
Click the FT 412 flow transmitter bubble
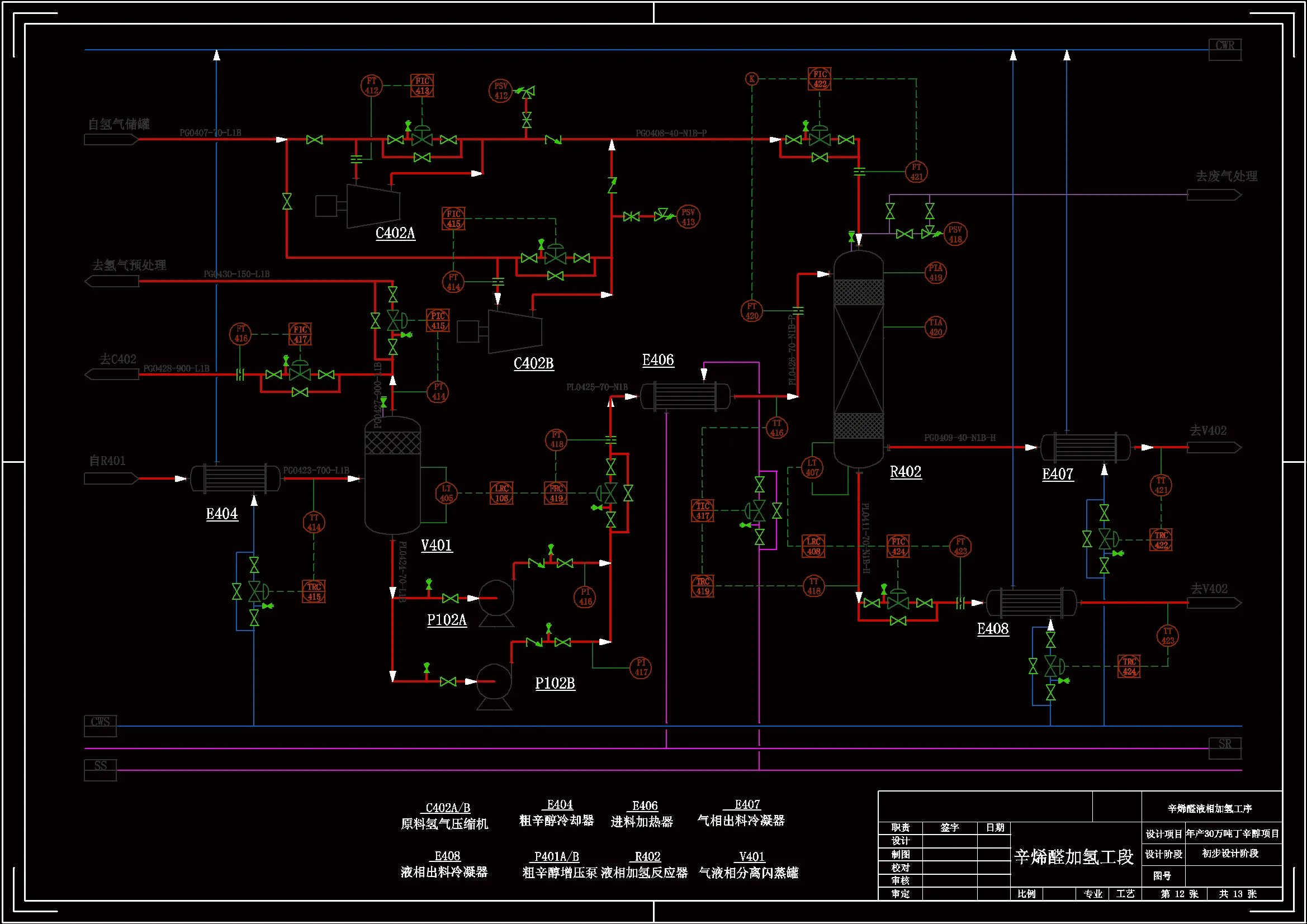tap(371, 86)
